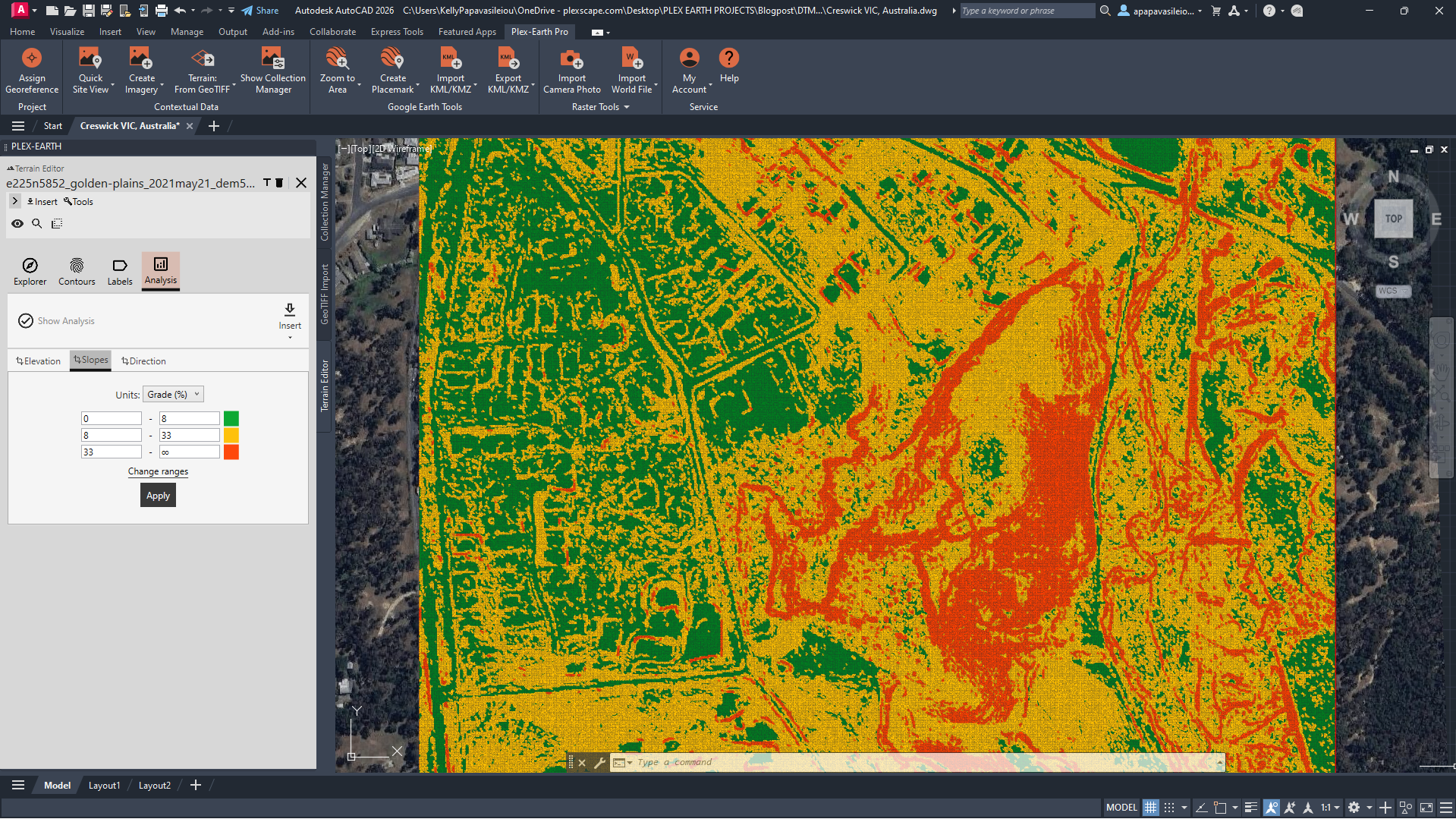1456x819 pixels.
Task: Delete terrain with trash icon
Action: click(279, 183)
